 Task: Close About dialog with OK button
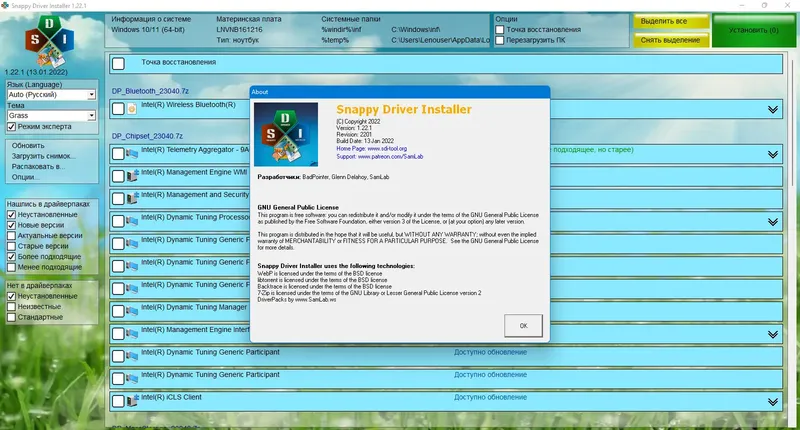[x=523, y=325]
